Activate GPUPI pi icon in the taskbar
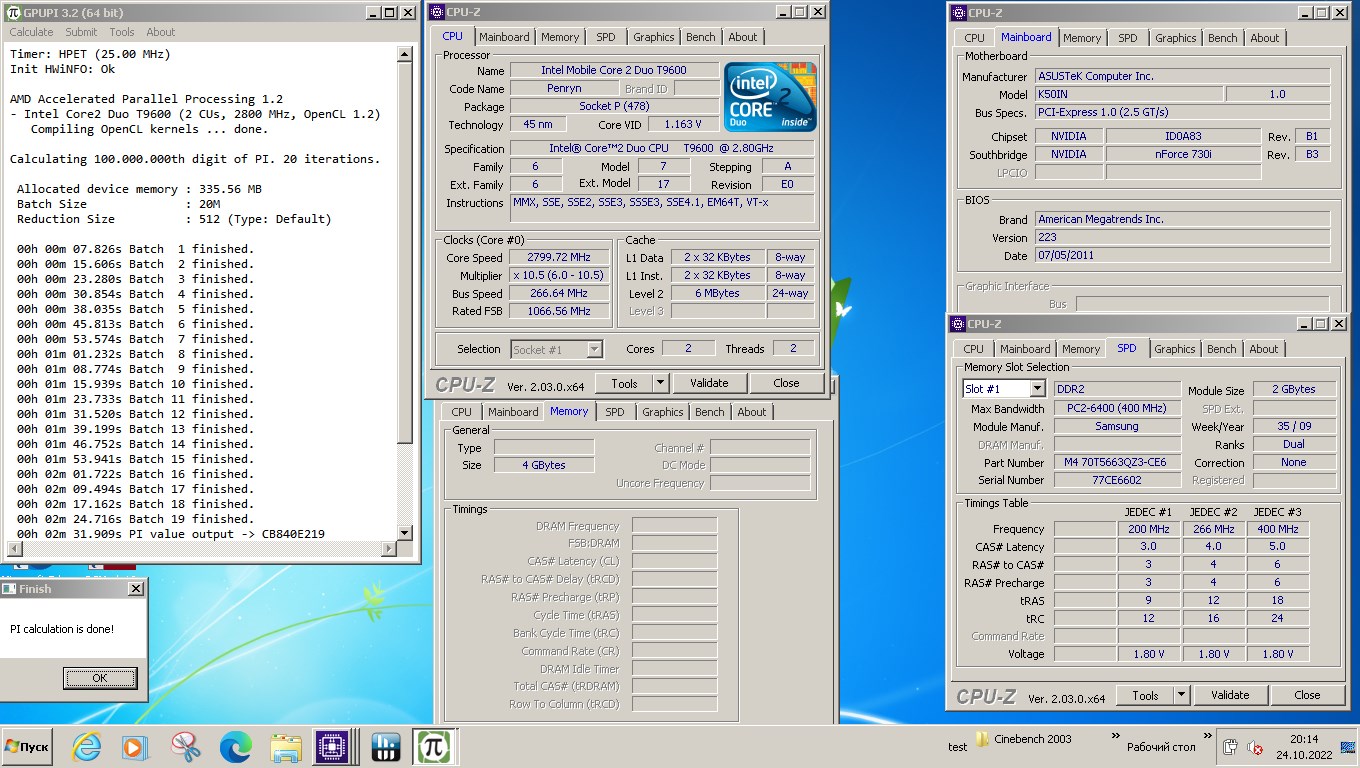 coord(434,746)
